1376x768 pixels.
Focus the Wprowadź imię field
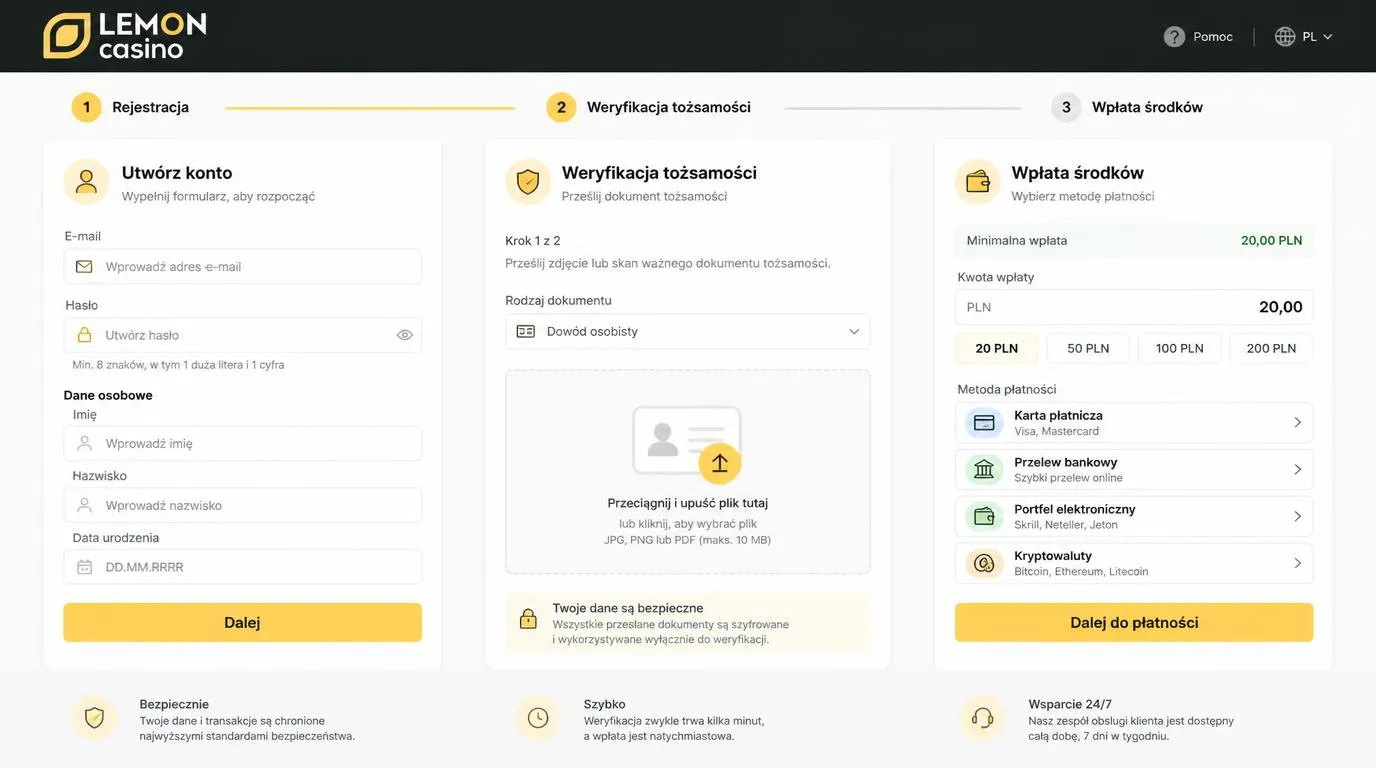pos(243,443)
